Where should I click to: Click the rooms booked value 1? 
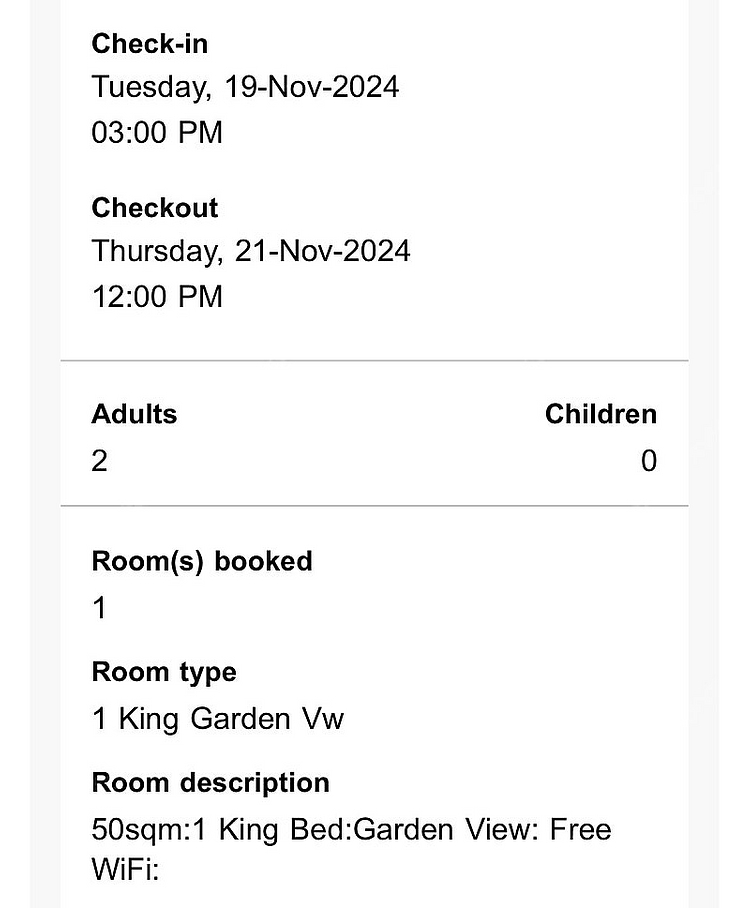pyautogui.click(x=99, y=608)
